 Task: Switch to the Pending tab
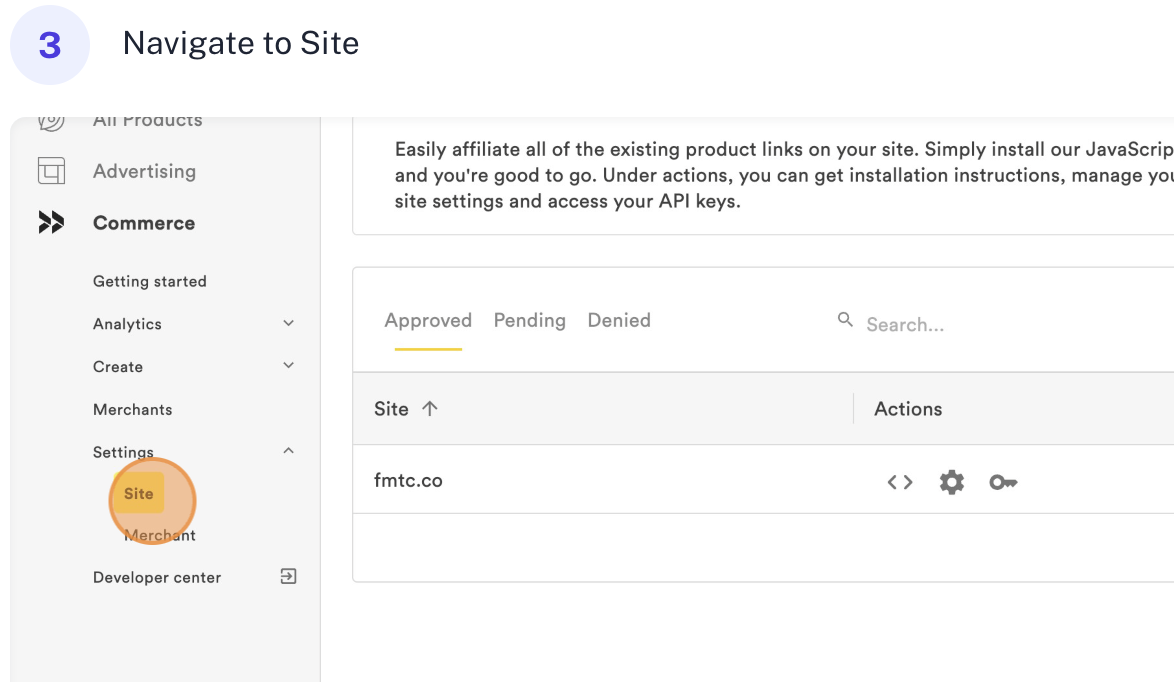(x=529, y=321)
